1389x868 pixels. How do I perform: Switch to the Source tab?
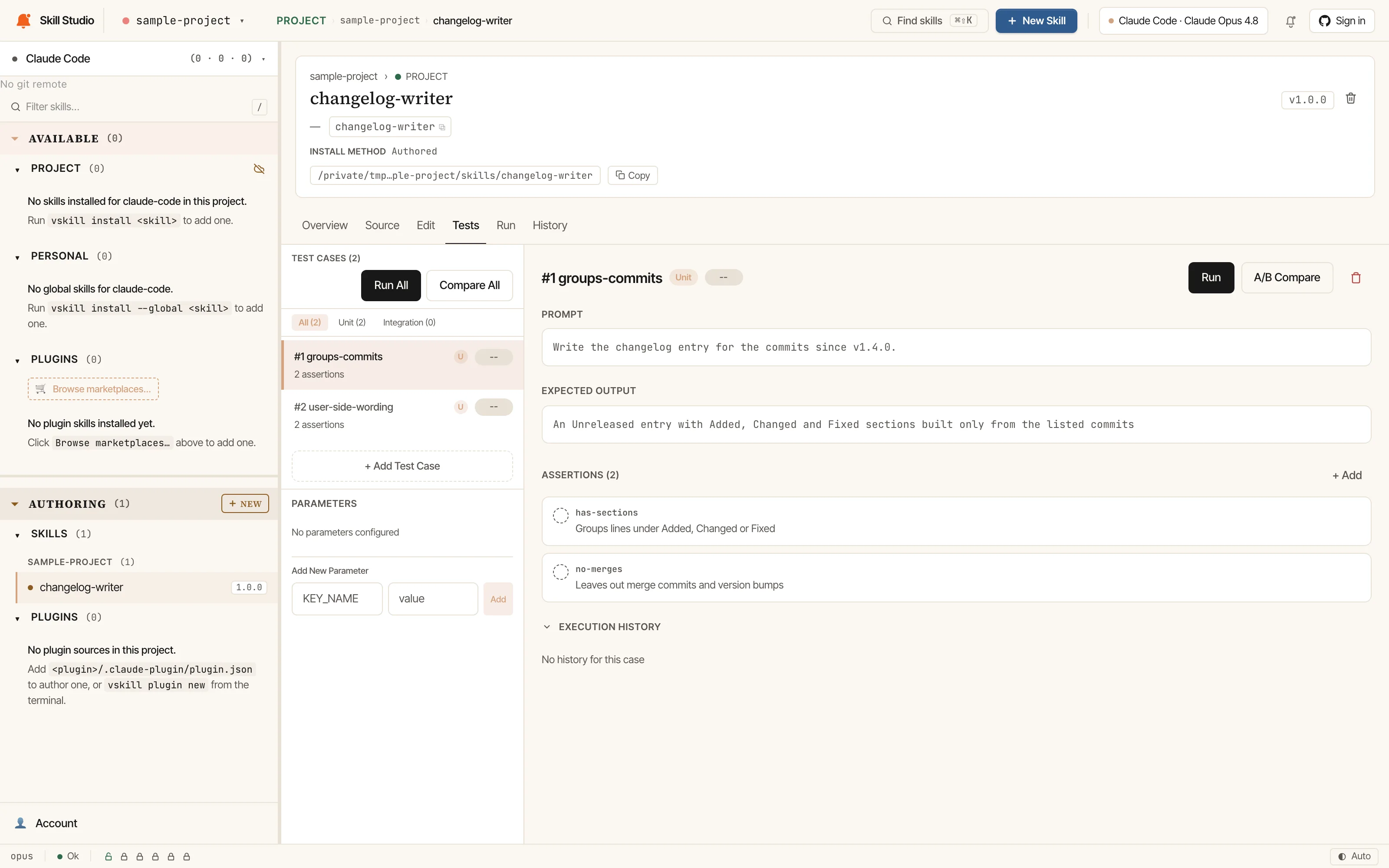(x=382, y=226)
